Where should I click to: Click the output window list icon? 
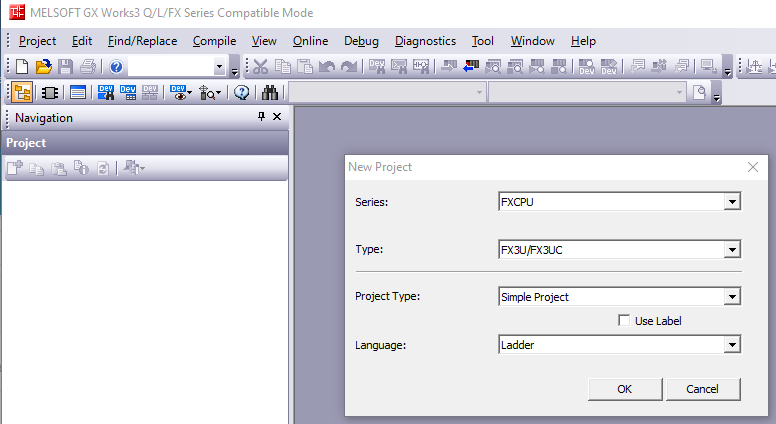point(78,93)
